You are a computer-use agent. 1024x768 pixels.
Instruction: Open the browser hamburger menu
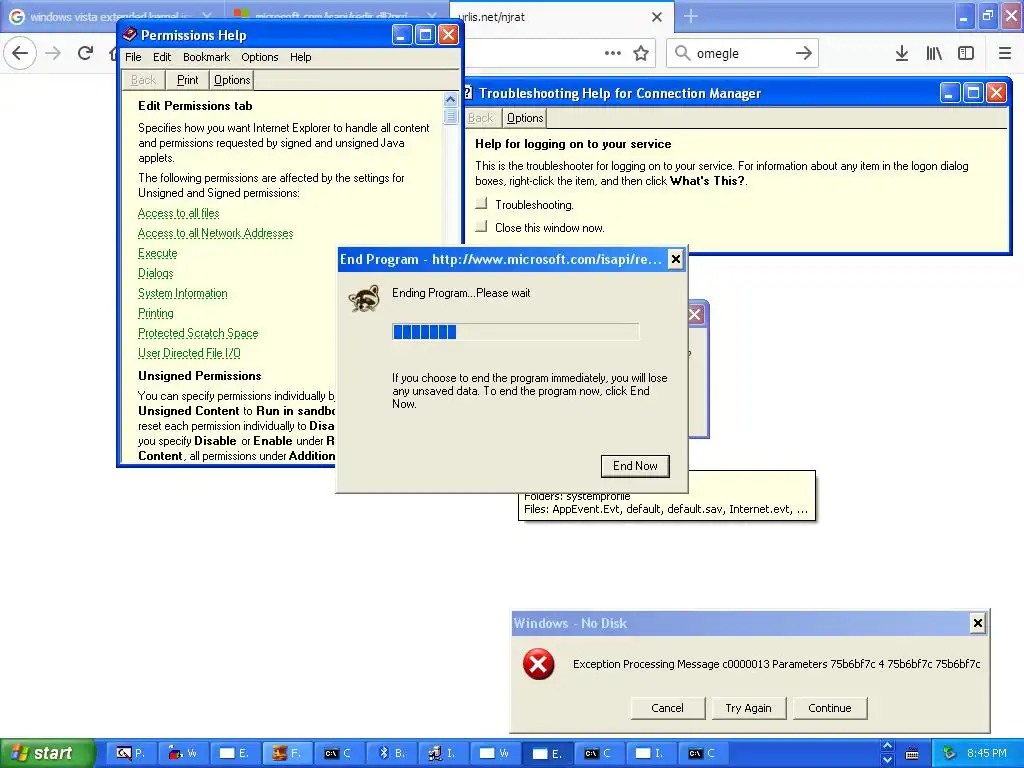(1004, 54)
